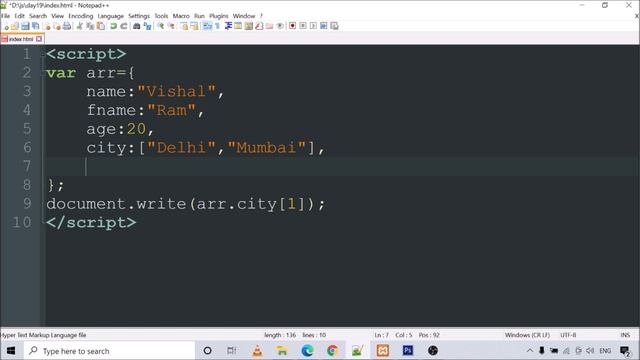Click the Paste toolbar icon
This screenshot has height=360, width=640.
click(x=100, y=26)
